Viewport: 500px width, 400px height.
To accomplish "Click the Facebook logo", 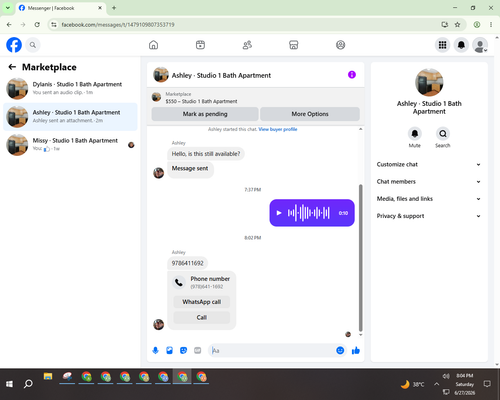I will (x=14, y=45).
